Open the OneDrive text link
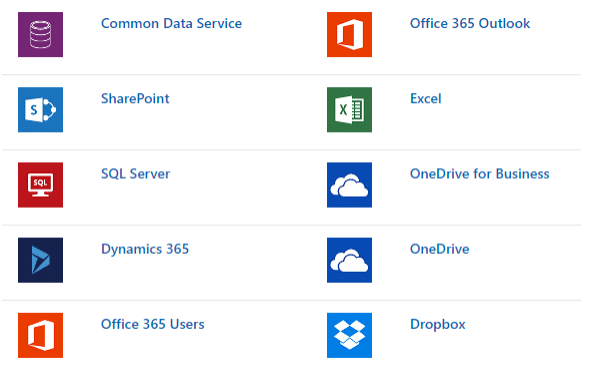 pos(439,249)
